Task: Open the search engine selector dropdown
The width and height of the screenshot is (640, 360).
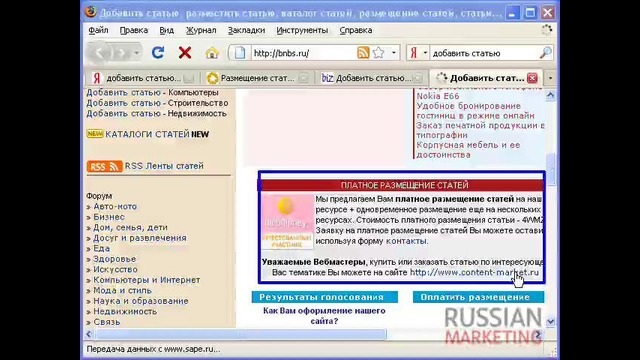Action: click(425, 53)
